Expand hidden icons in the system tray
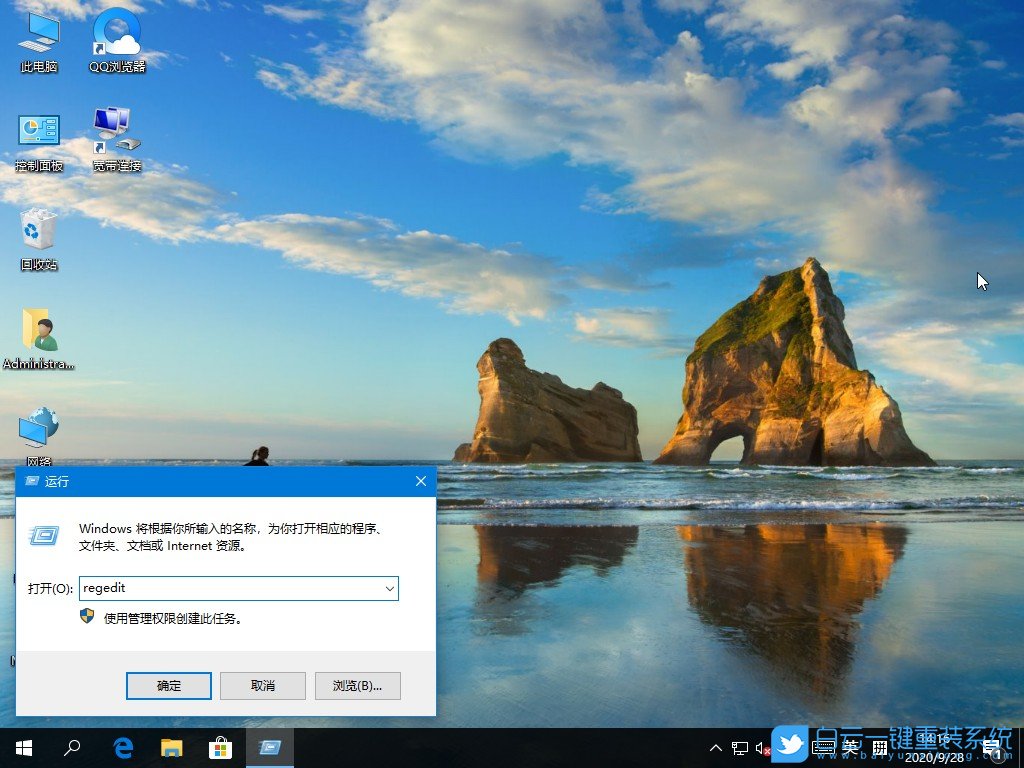 pos(716,748)
